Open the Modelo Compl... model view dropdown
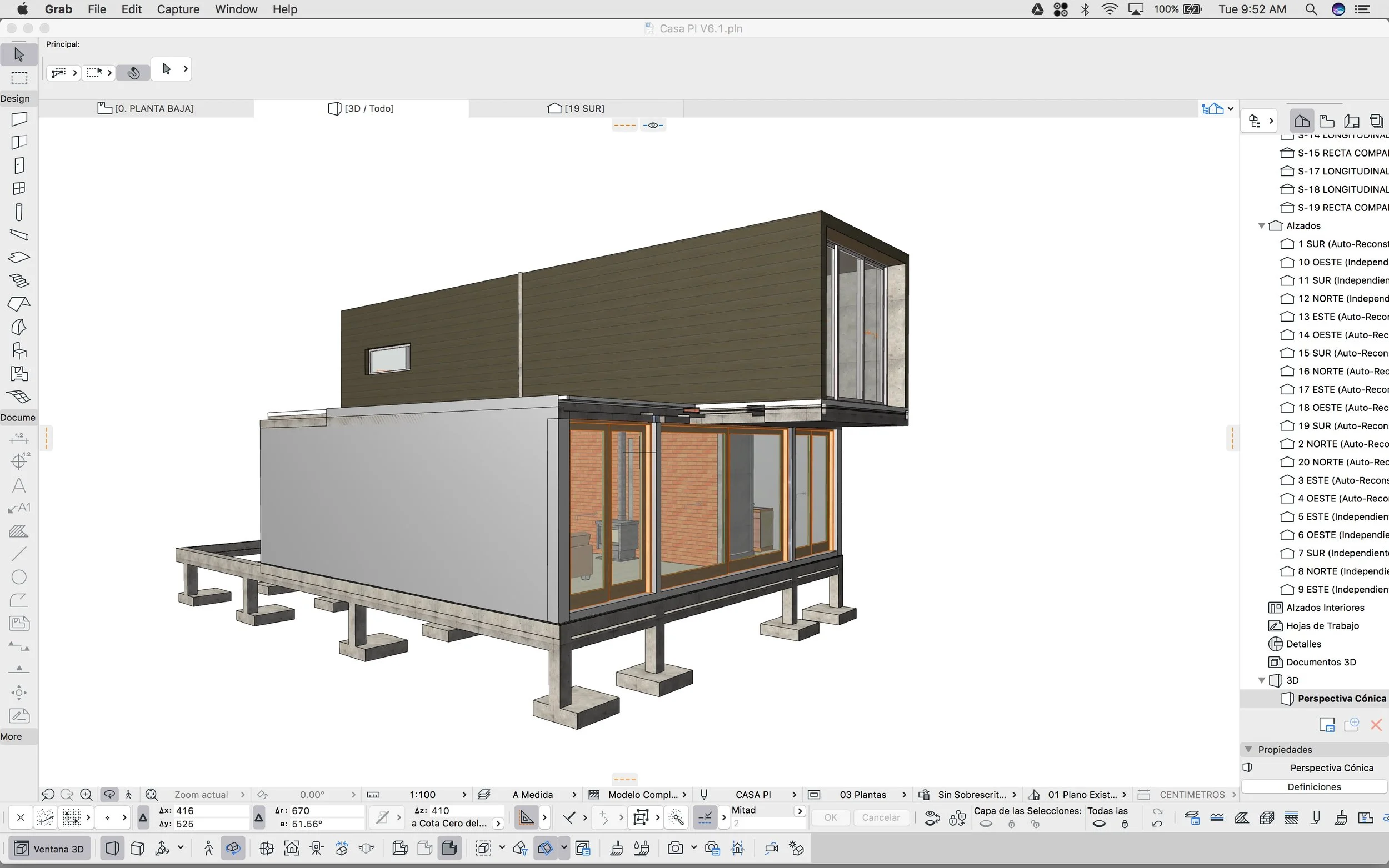The image size is (1389, 868). [x=638, y=795]
